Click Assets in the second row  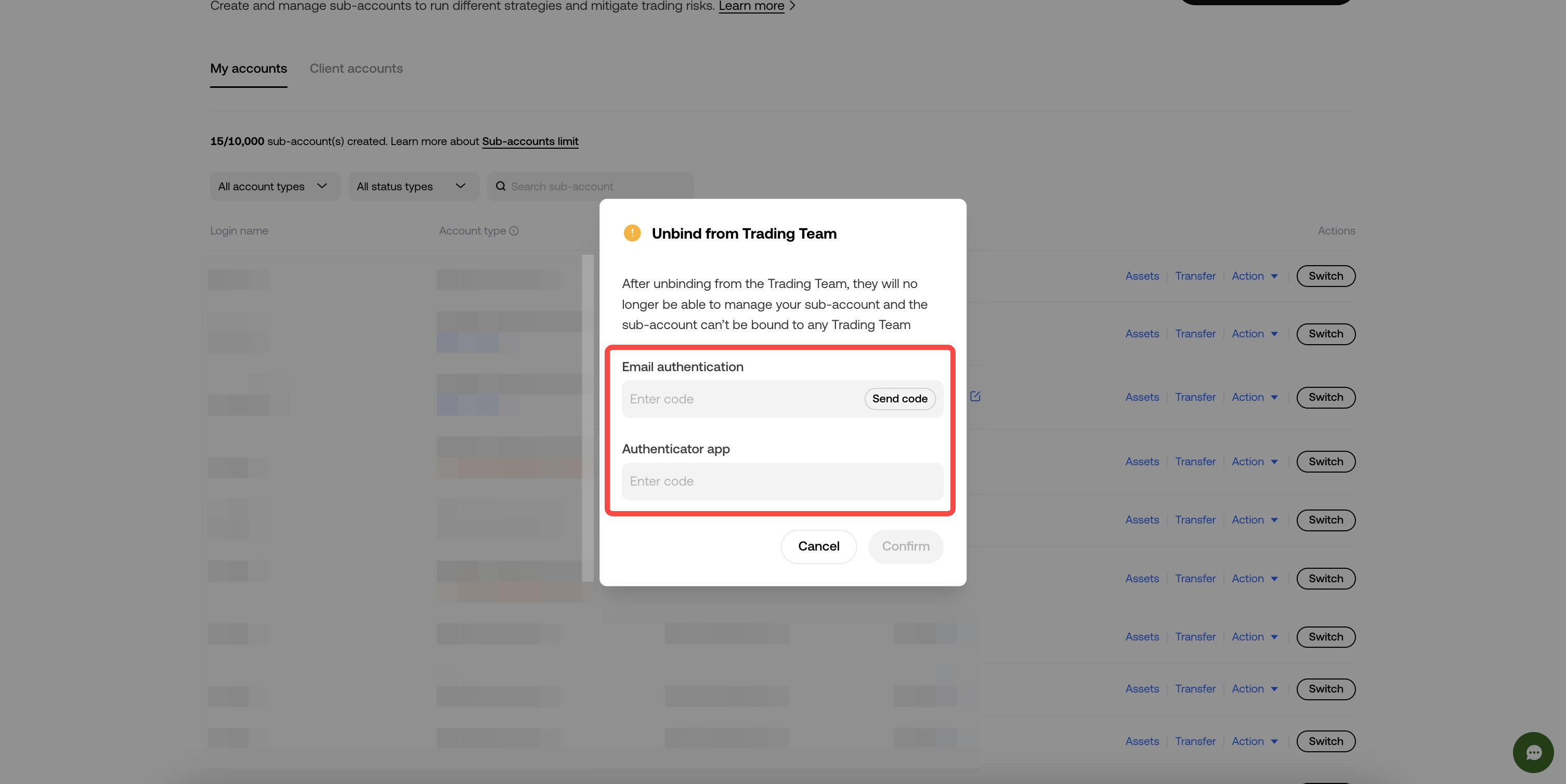(1142, 334)
